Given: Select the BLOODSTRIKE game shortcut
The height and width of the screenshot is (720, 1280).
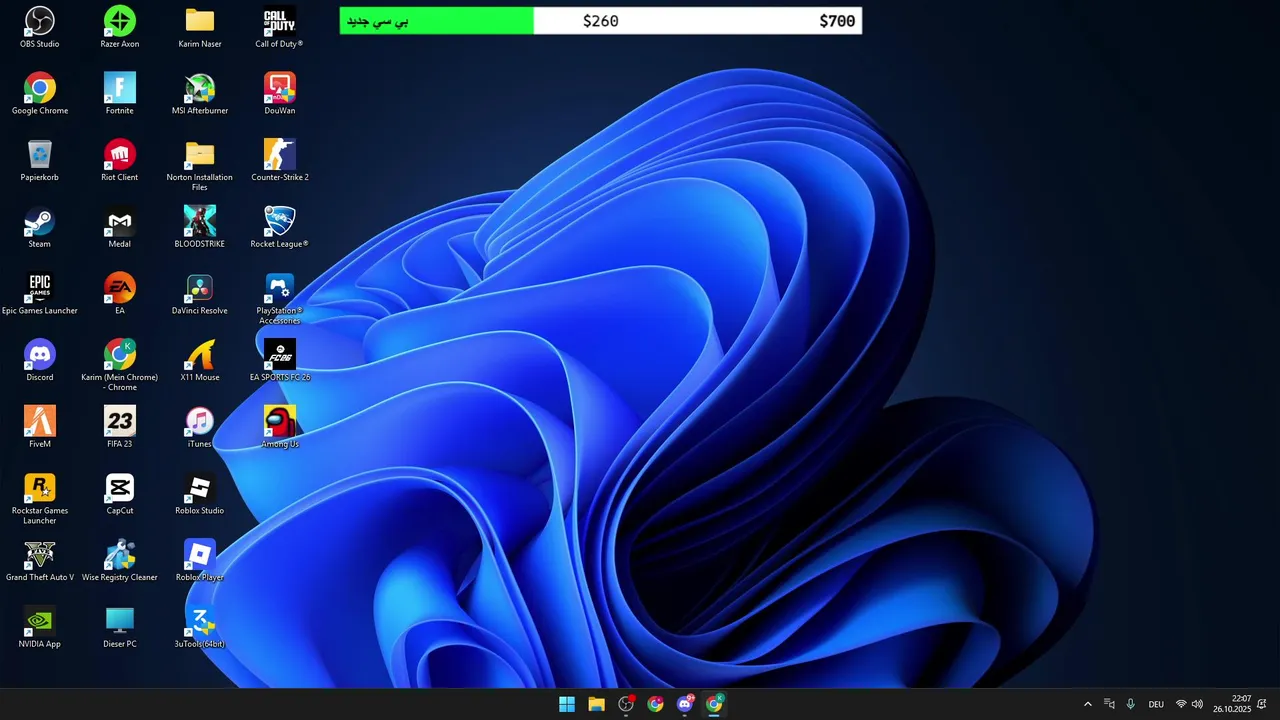Looking at the screenshot, I should click(x=200, y=227).
